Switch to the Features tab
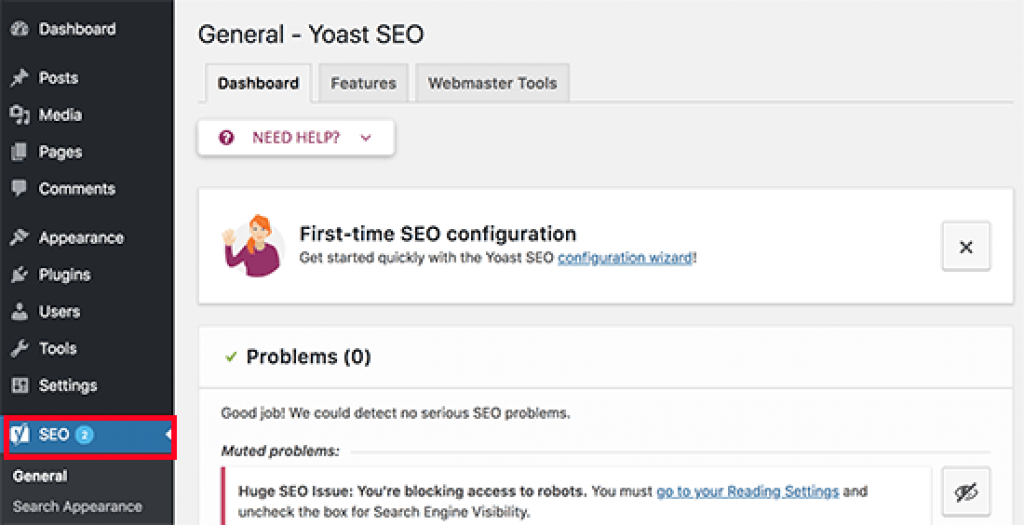Viewport: 1024px width, 525px height. pos(363,83)
